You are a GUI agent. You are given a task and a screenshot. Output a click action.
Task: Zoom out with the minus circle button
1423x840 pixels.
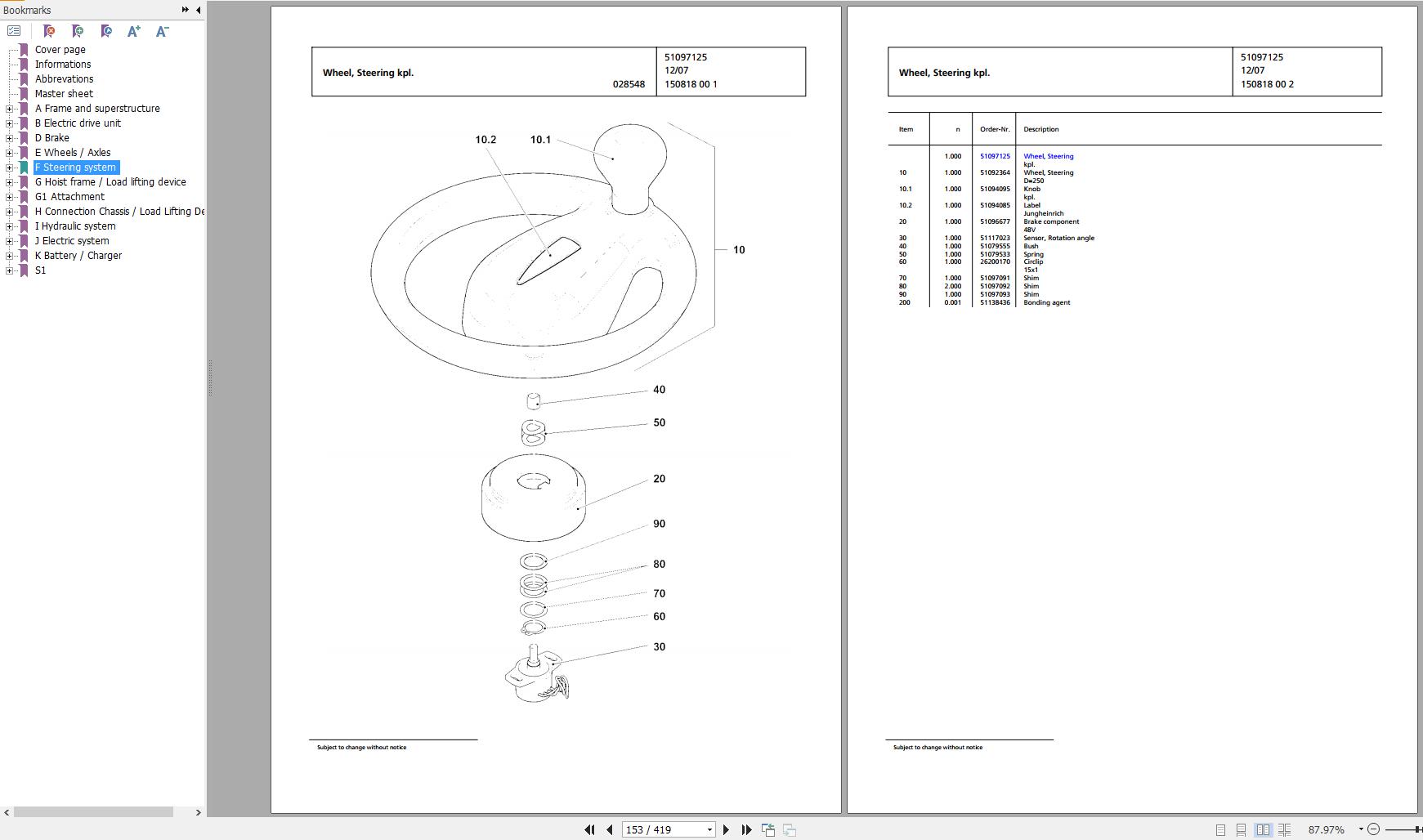pyautogui.click(x=1373, y=829)
